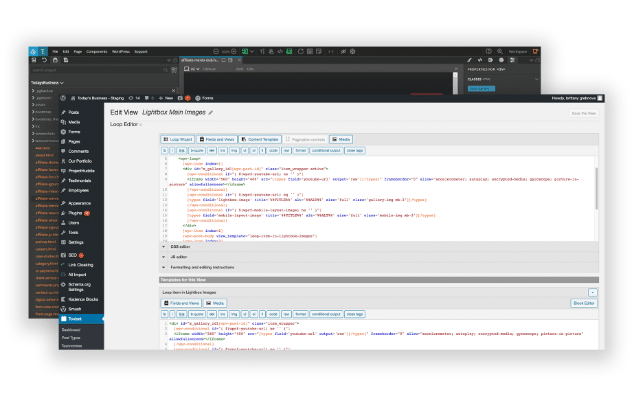Open the Today's Business – Staging site link
The height and width of the screenshot is (398, 636).
pyautogui.click(x=97, y=98)
